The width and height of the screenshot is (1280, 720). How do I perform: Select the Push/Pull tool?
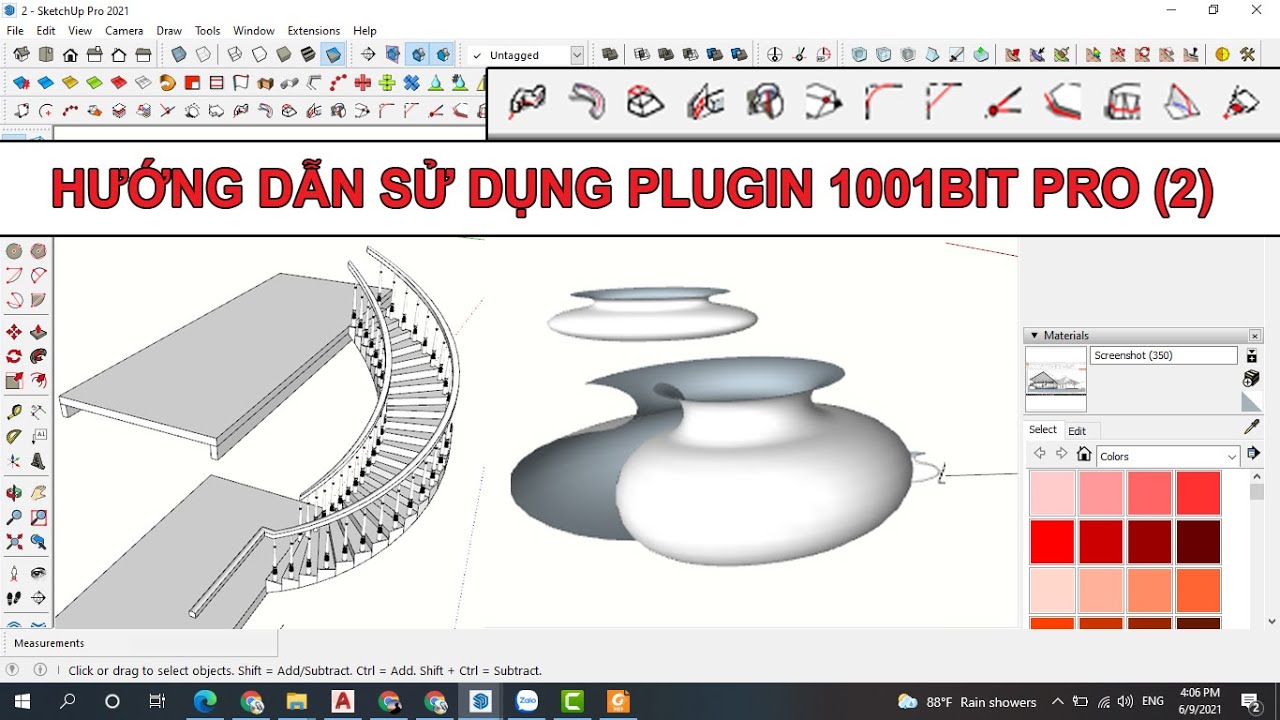coord(38,332)
